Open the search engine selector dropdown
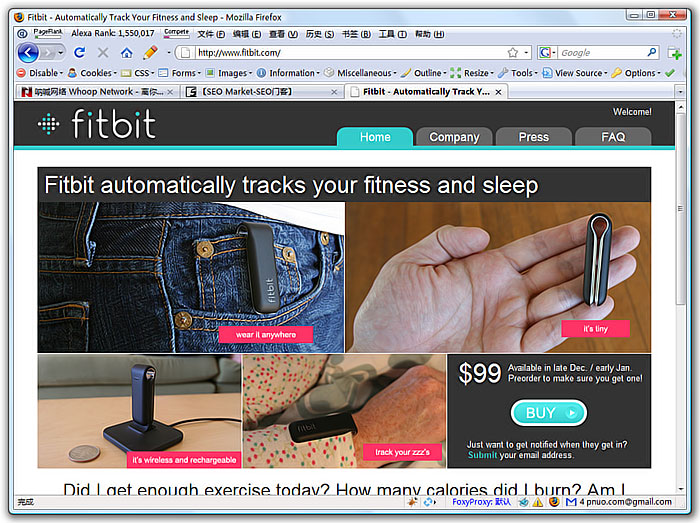700x523 pixels. pyautogui.click(x=547, y=53)
